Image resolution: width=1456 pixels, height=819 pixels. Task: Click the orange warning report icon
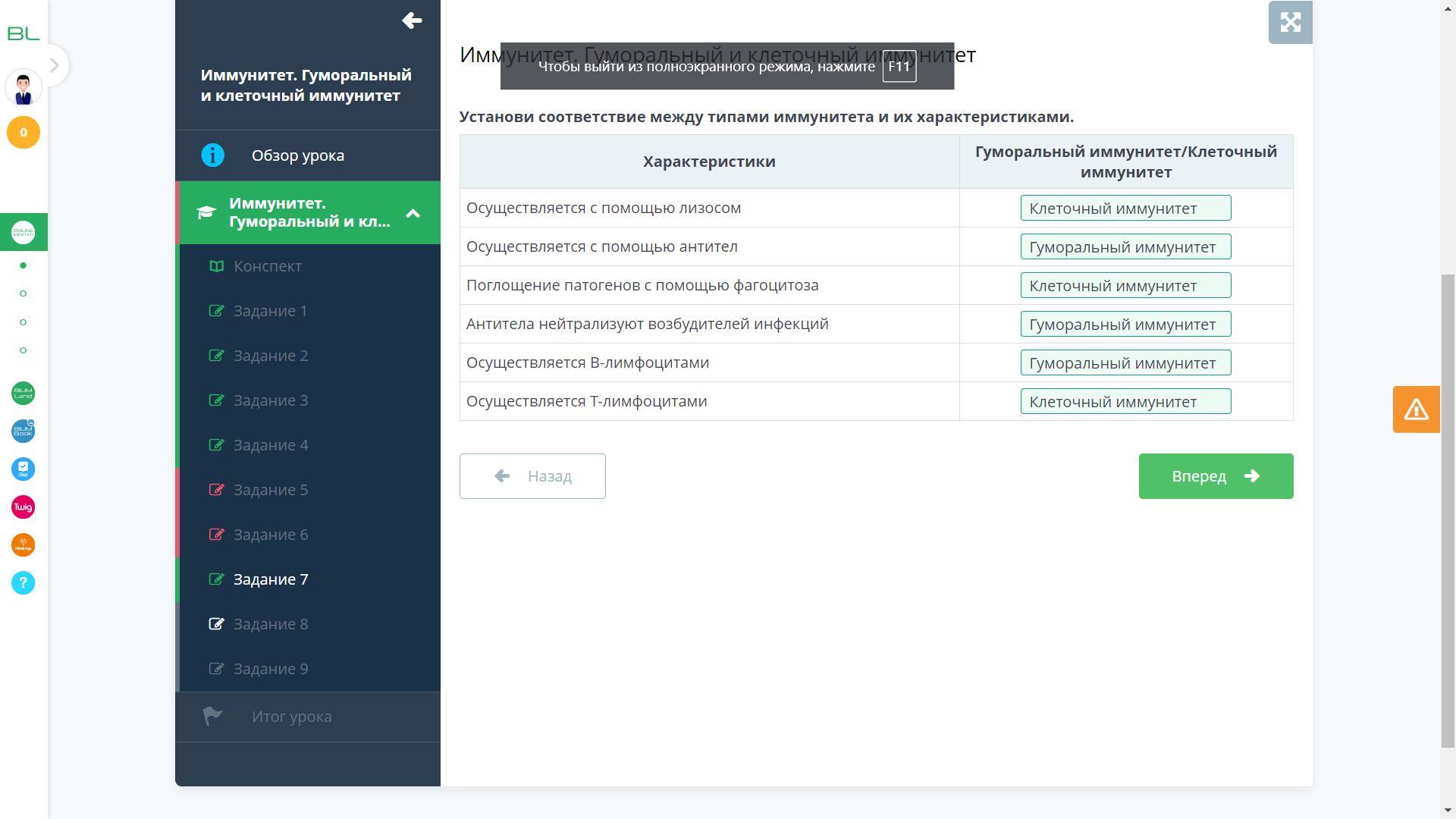pyautogui.click(x=1416, y=409)
